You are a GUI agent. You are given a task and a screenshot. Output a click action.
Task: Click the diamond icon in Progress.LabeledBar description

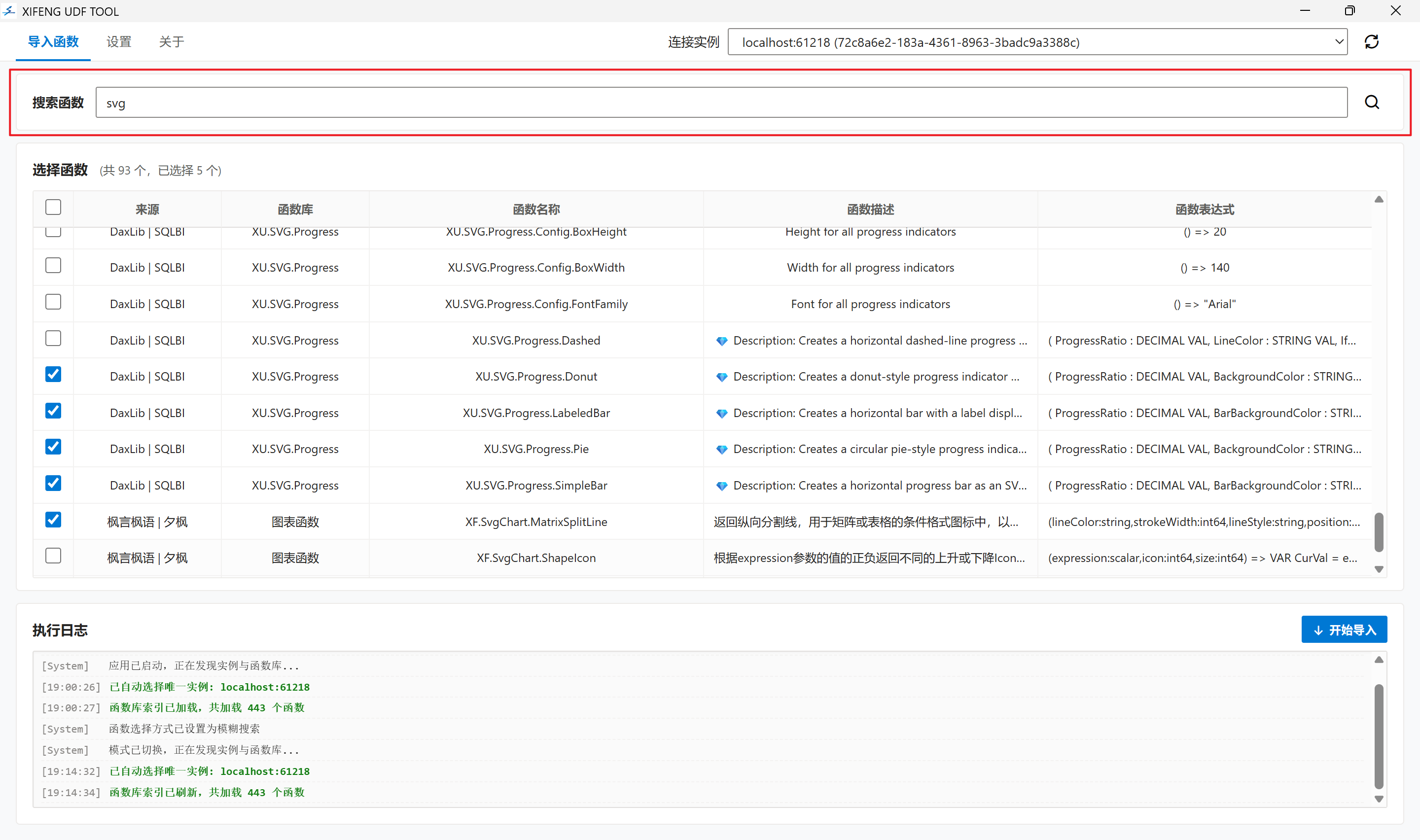(x=722, y=413)
